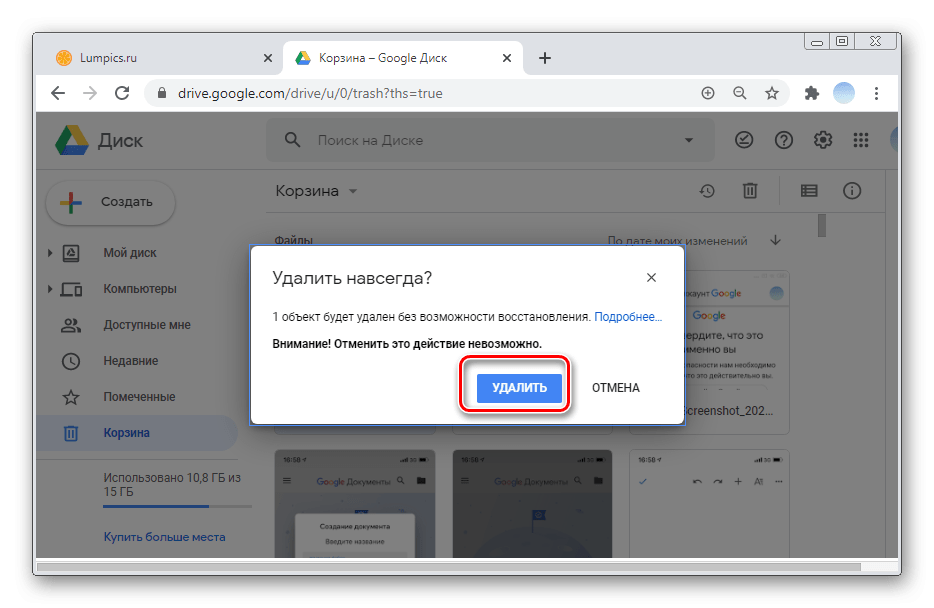Screen dimensions: 934x608
Task: Click the install plus icon in address bar
Action: (708, 93)
